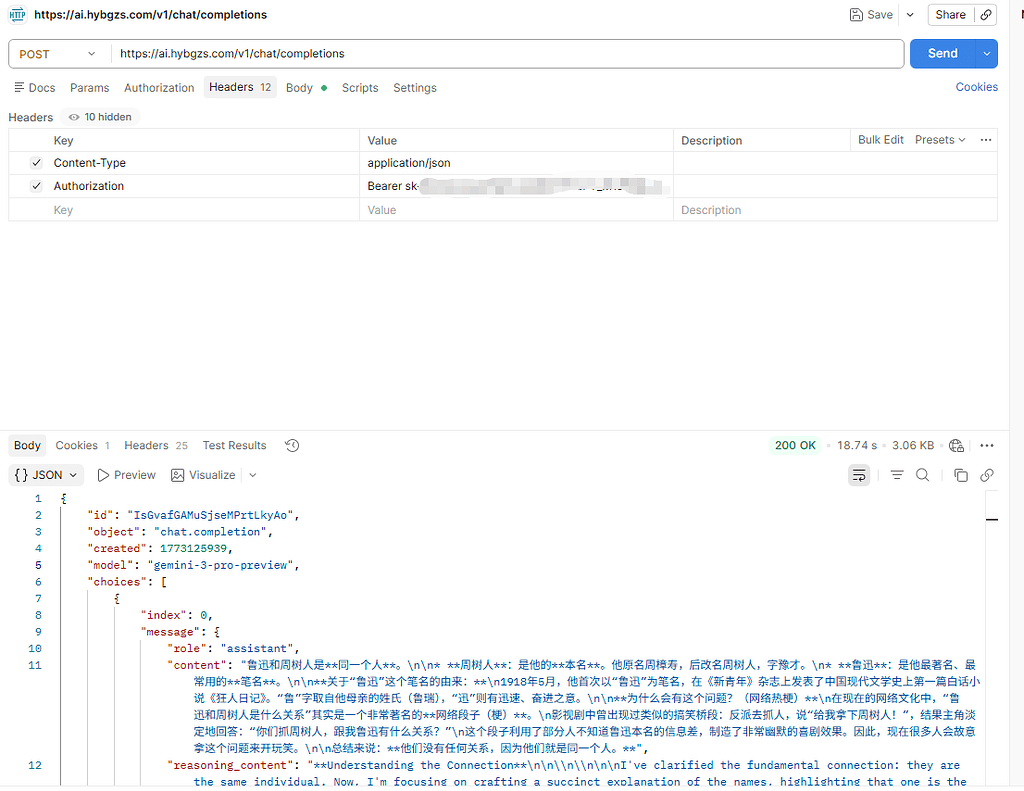This screenshot has width=1024, height=791.
Task: Open the JSON format dropdown
Action: click(x=46, y=475)
